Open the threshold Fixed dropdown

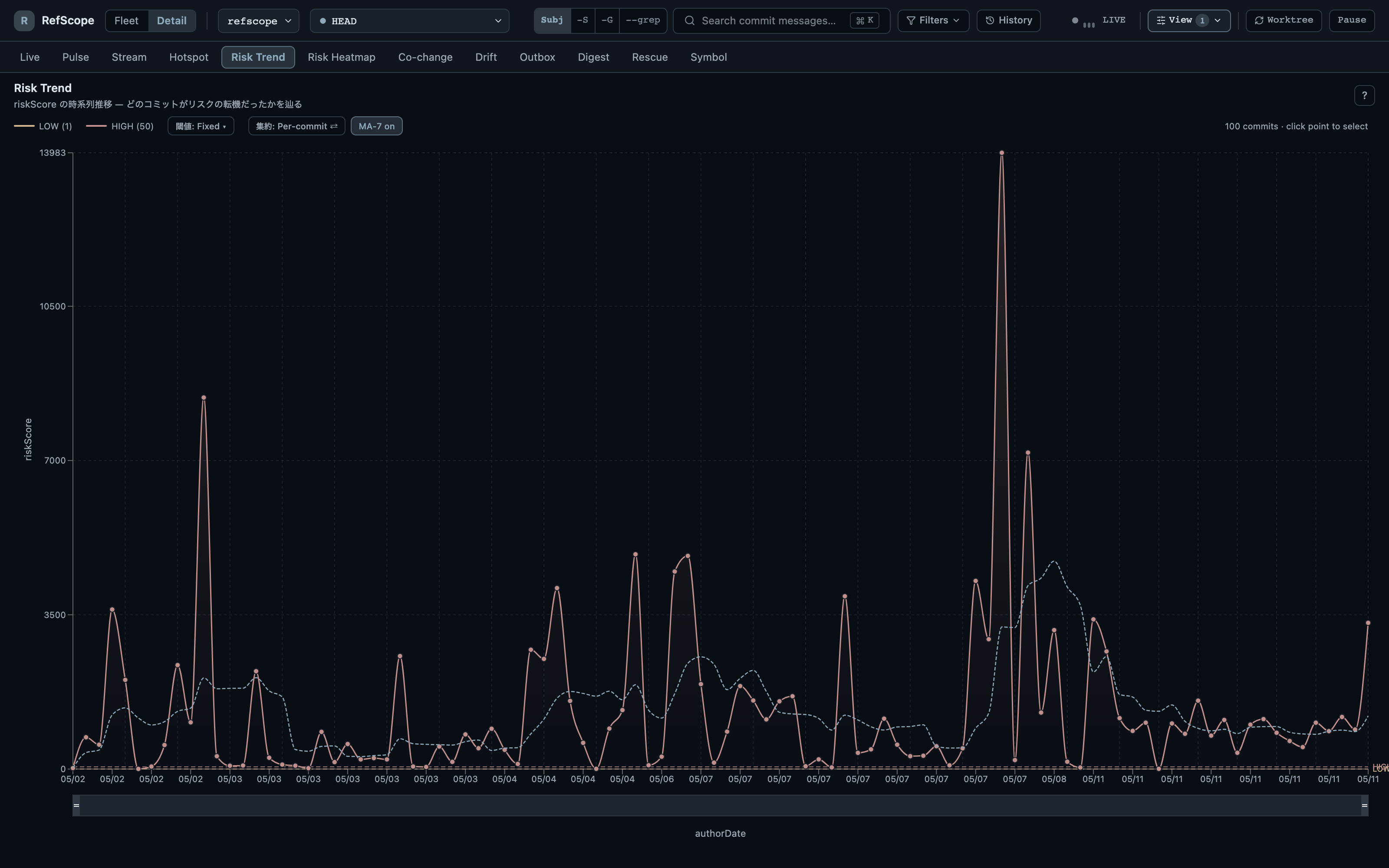pyautogui.click(x=201, y=126)
